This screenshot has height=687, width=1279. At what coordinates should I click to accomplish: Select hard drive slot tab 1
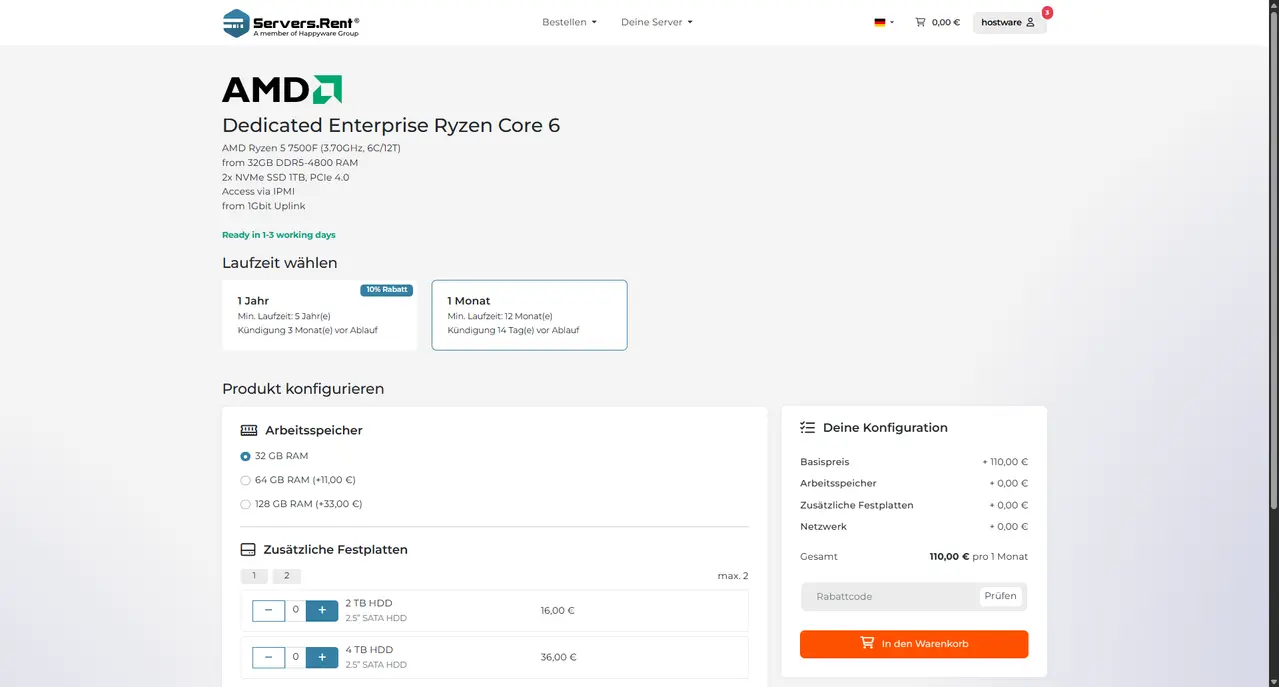tap(254, 576)
